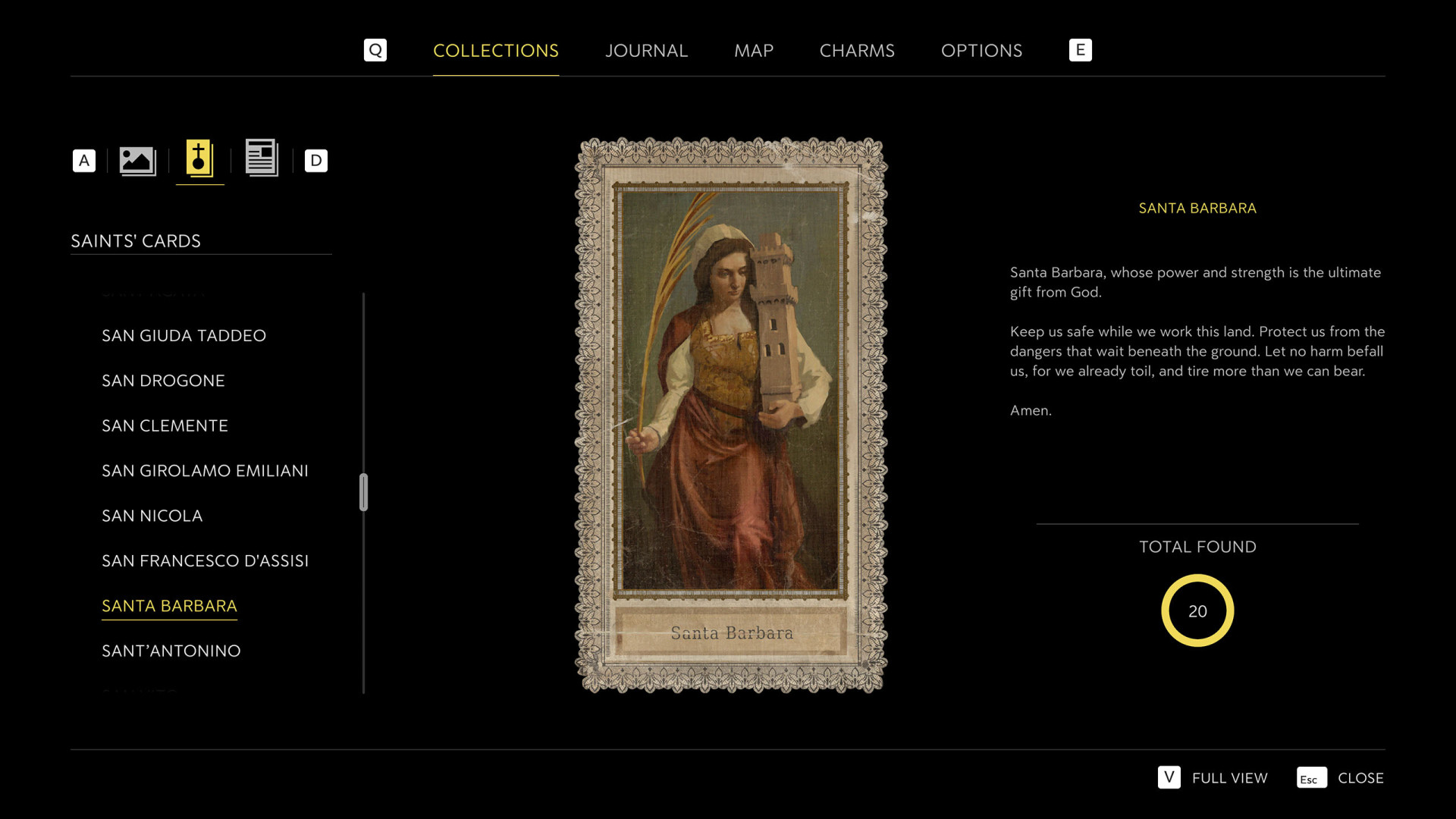
Task: Open the Charms tab
Action: pyautogui.click(x=857, y=51)
